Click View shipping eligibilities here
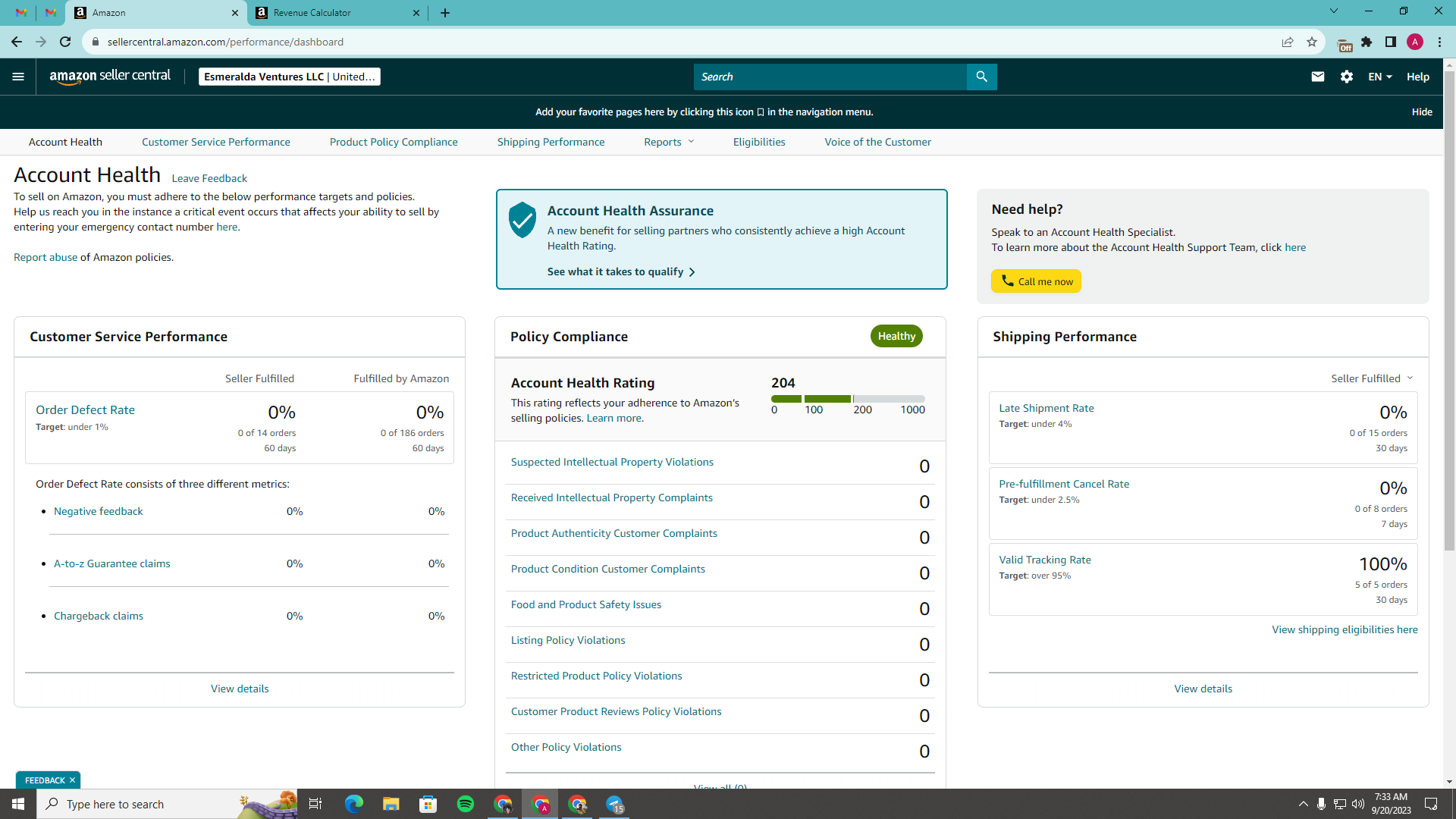 click(1345, 629)
